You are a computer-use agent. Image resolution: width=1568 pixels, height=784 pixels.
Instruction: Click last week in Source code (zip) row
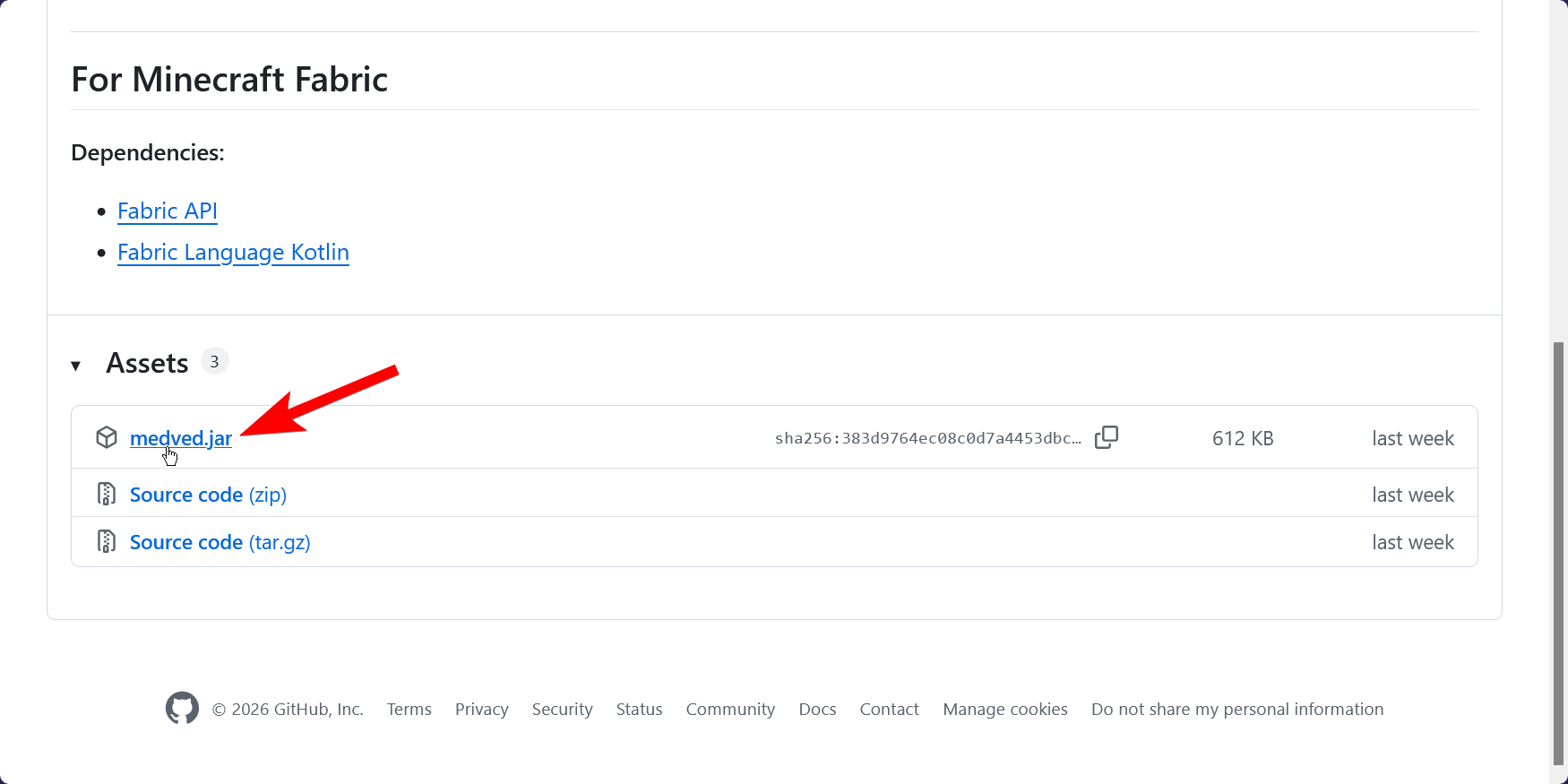(x=1413, y=495)
